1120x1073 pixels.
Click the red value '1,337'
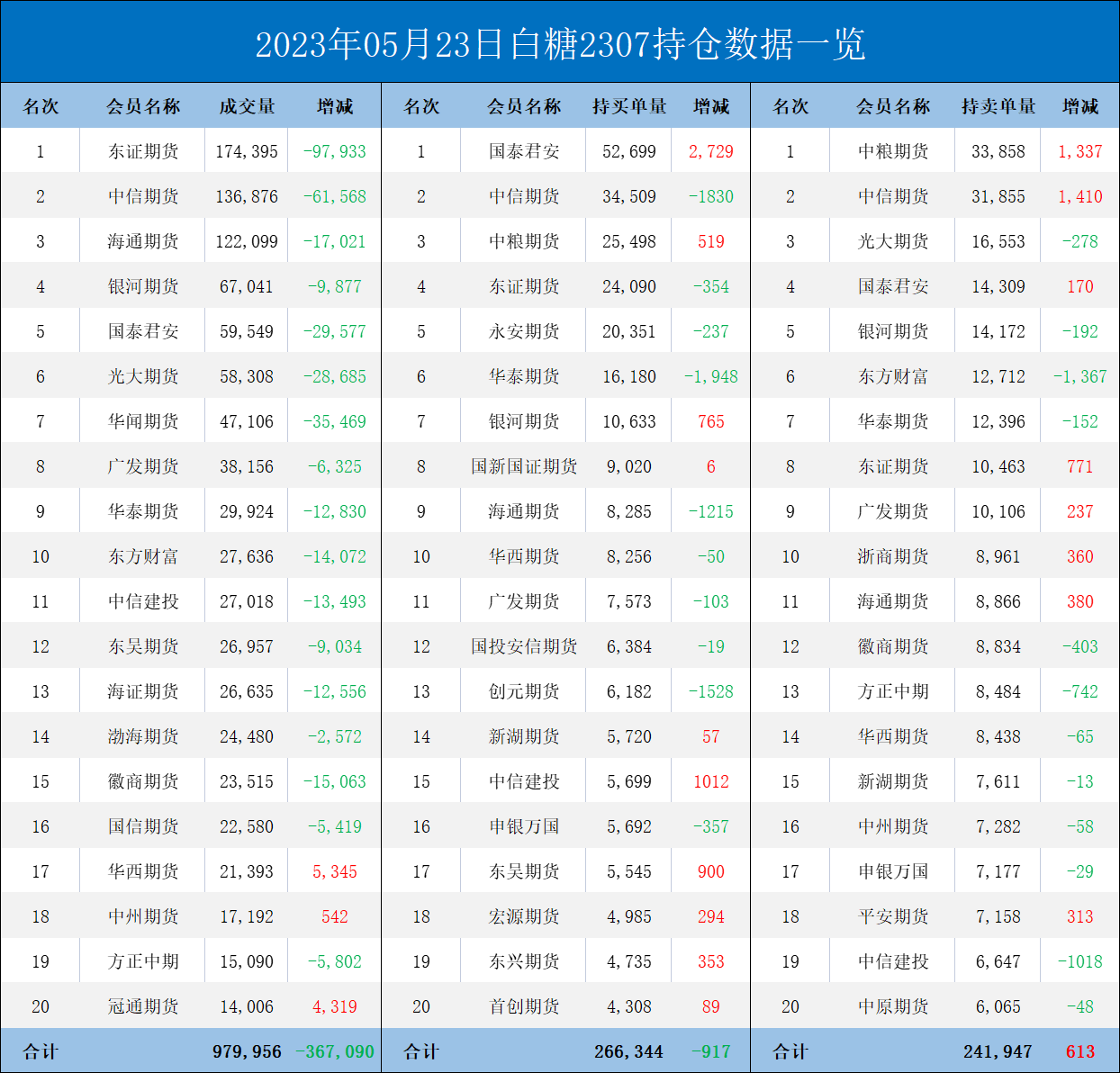1080,151
